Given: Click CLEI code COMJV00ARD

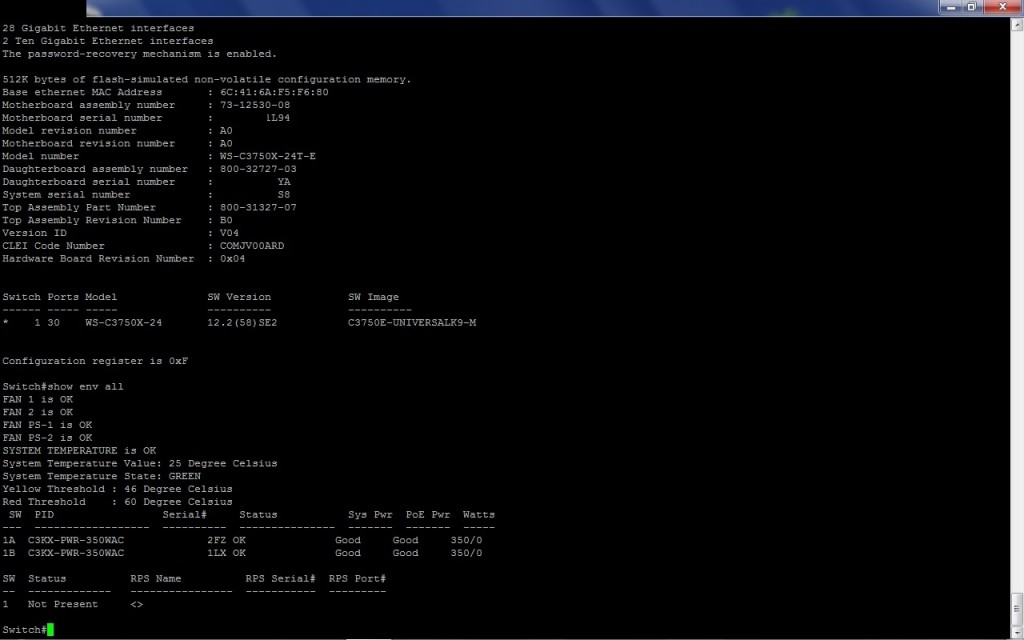Looking at the screenshot, I should pos(252,246).
